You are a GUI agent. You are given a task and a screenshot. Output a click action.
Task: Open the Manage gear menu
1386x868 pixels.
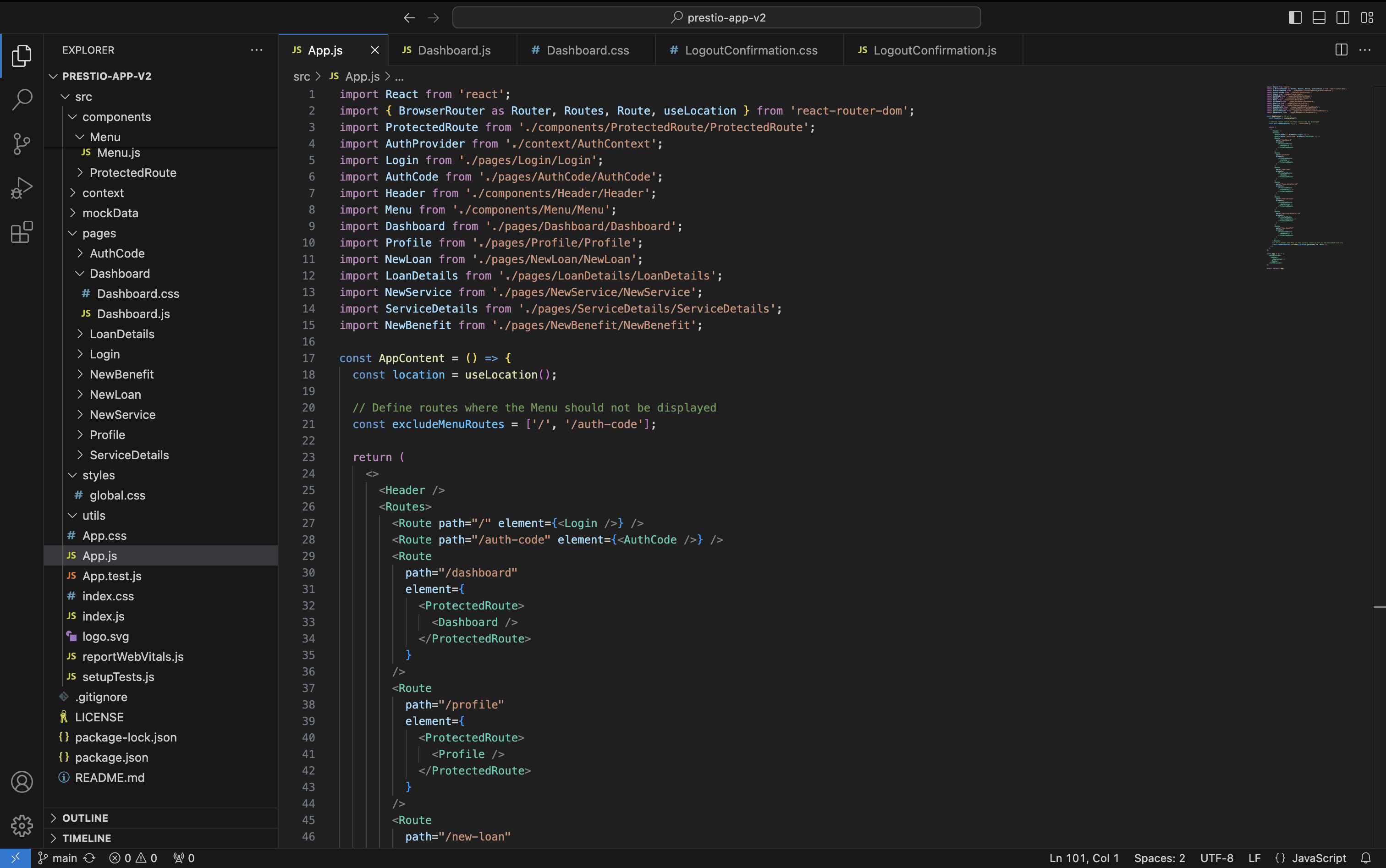tap(22, 825)
